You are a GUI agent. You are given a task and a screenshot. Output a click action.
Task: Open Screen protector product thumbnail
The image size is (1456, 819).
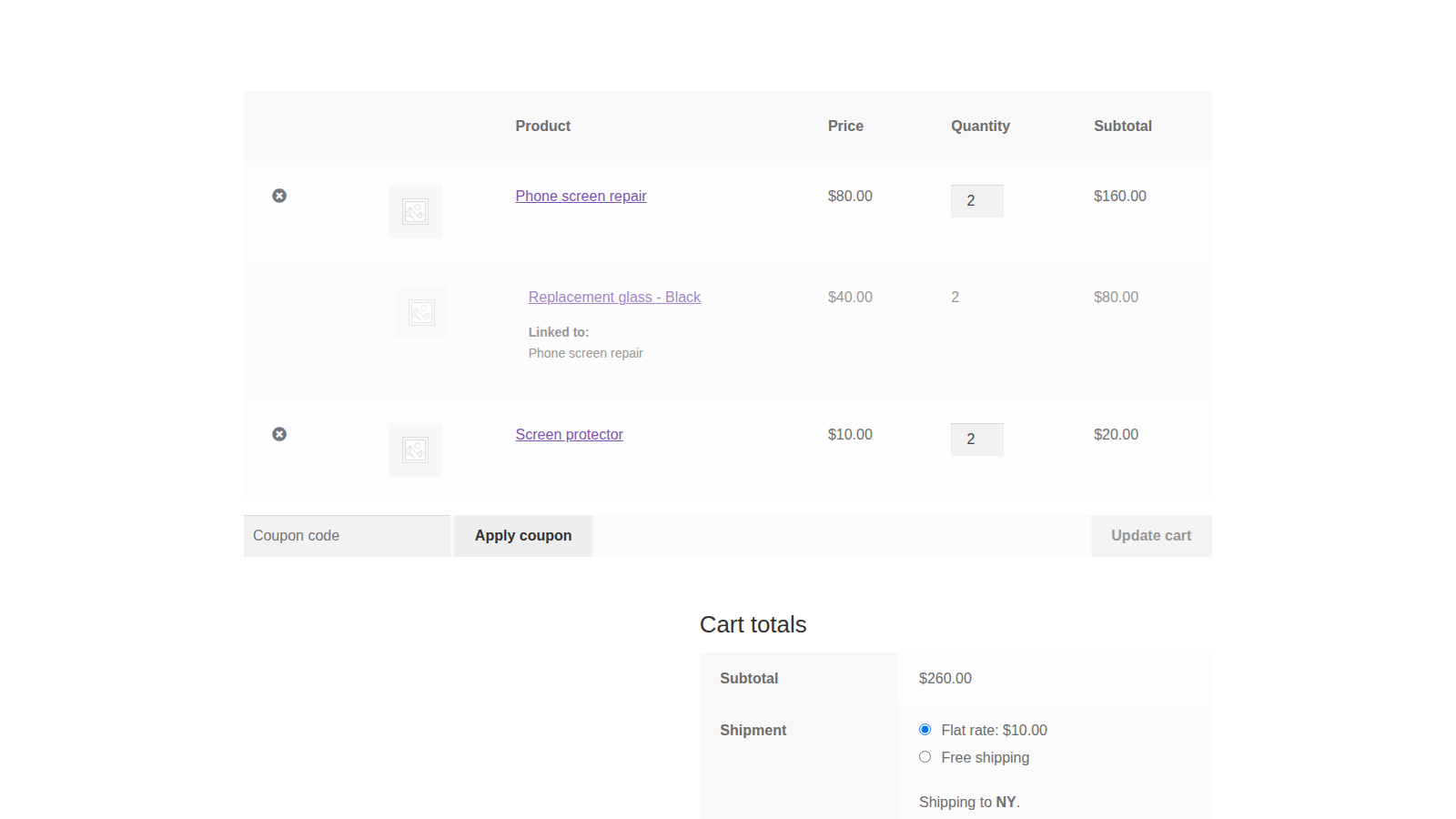coord(415,450)
